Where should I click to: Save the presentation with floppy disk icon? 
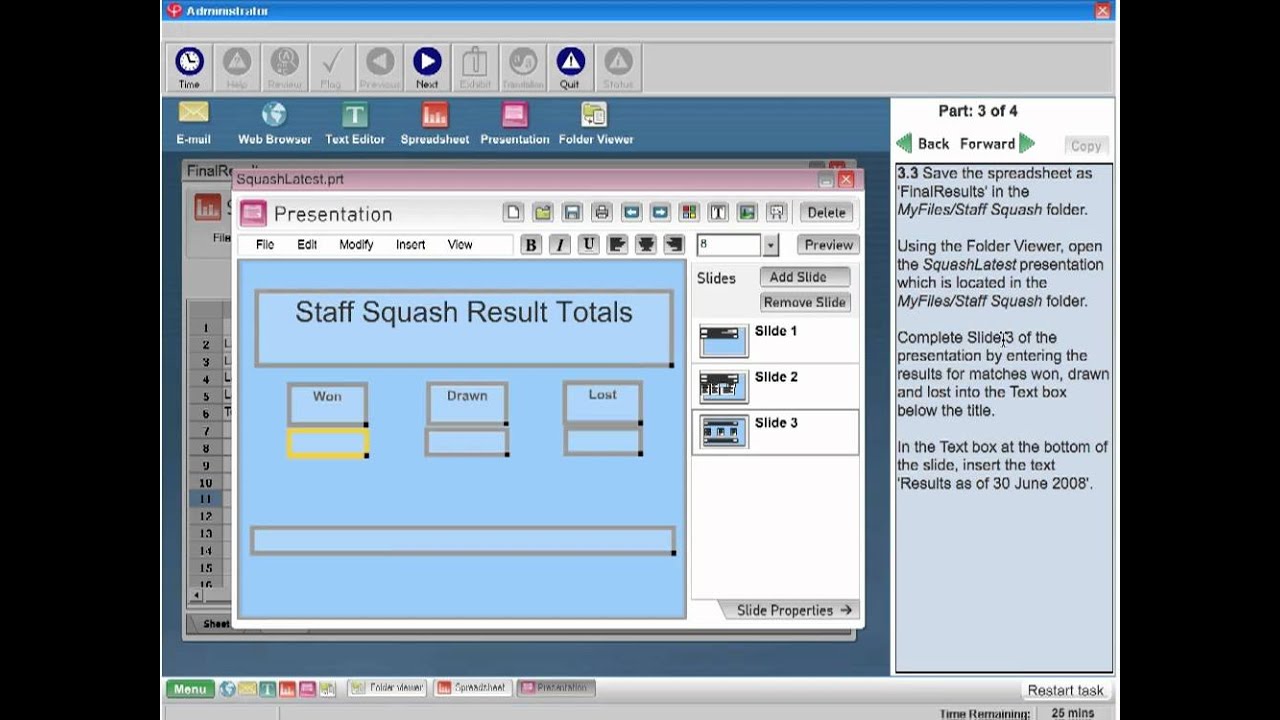coord(572,212)
